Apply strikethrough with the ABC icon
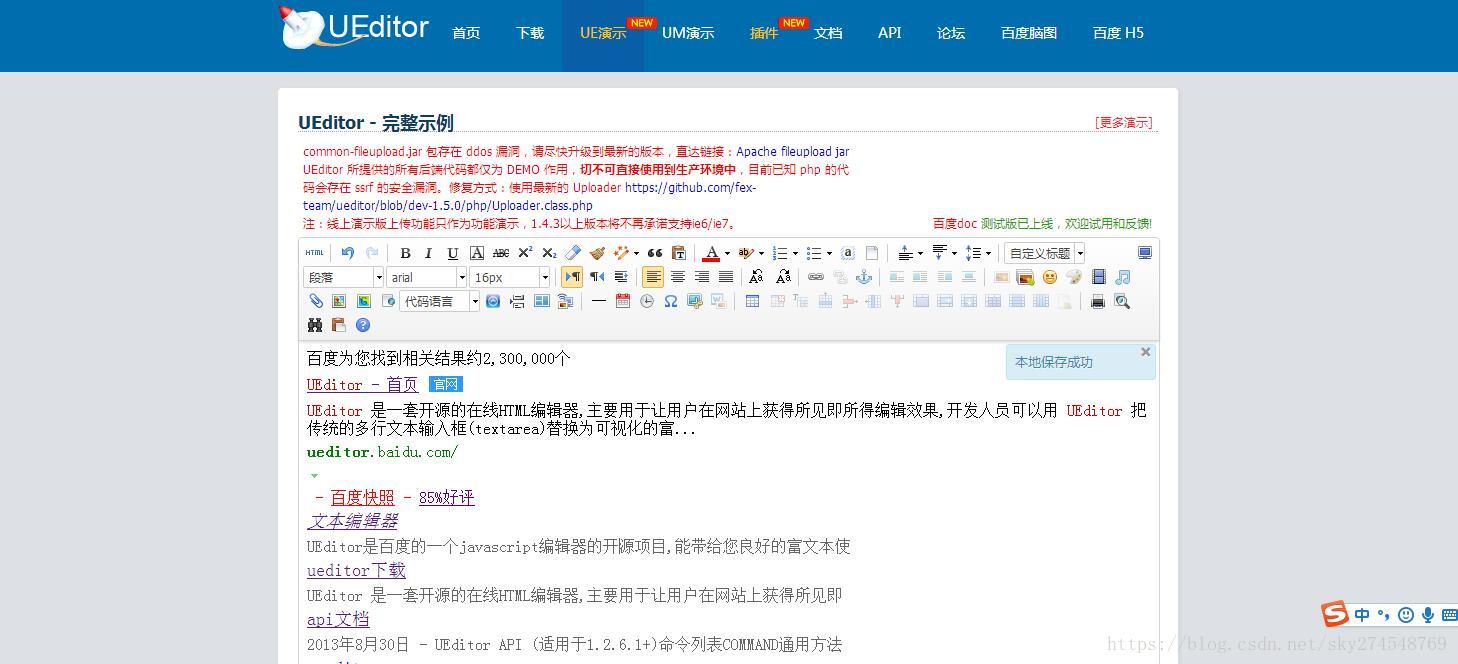Image resolution: width=1458 pixels, height=664 pixels. click(501, 253)
